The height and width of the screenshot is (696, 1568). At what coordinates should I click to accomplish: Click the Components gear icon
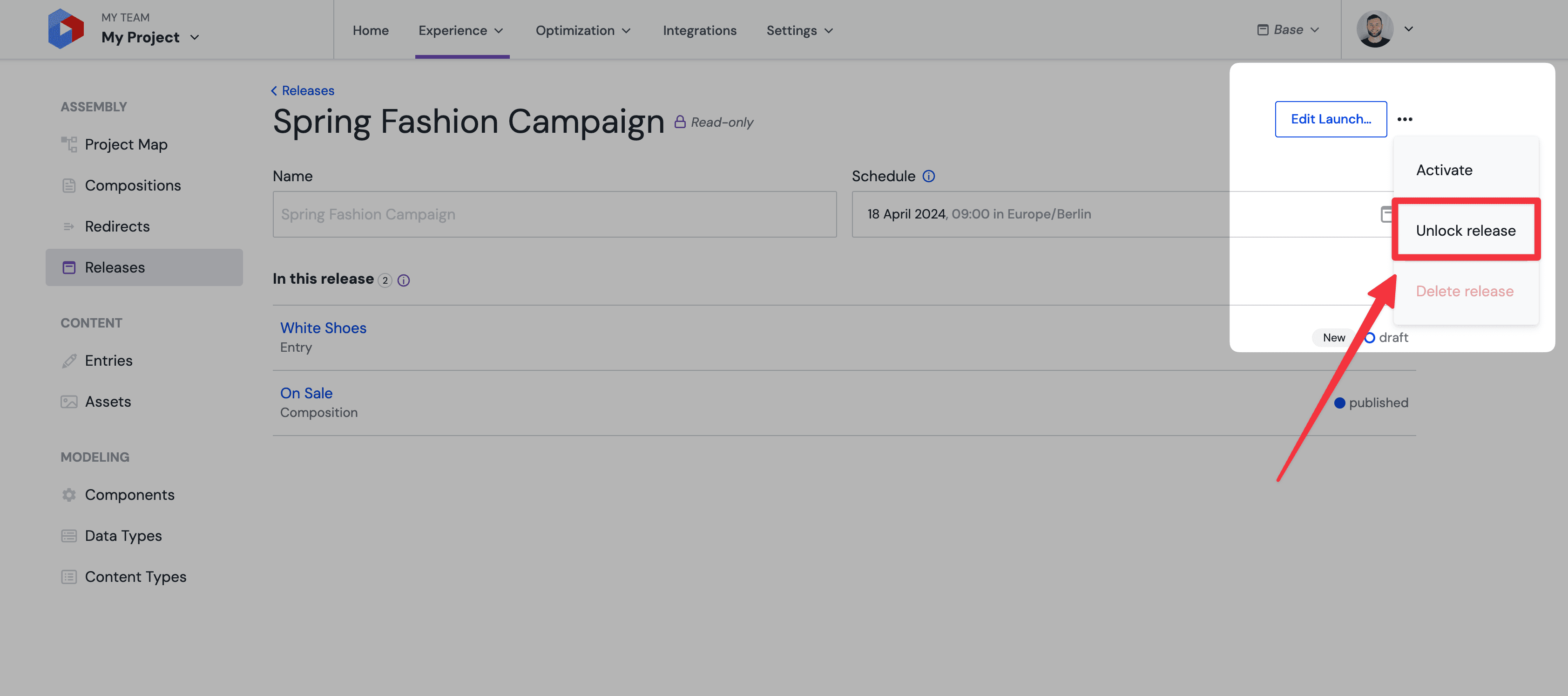(x=69, y=495)
